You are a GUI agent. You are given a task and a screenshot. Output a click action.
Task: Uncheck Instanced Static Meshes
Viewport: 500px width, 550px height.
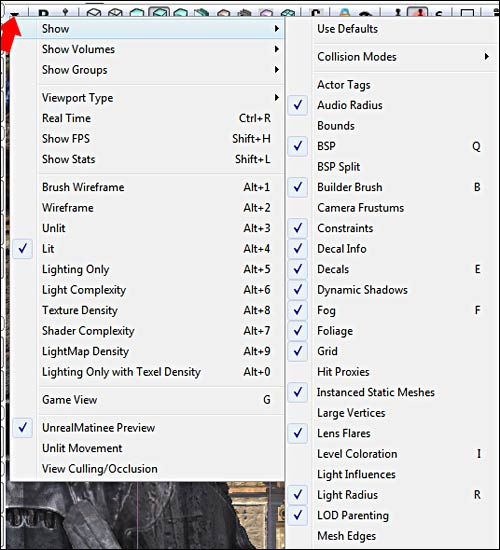point(393,392)
